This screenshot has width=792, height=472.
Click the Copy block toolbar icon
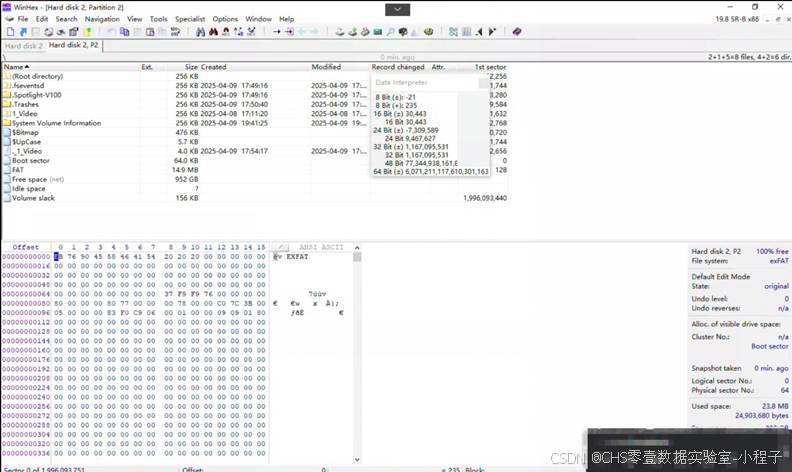tap(124, 31)
